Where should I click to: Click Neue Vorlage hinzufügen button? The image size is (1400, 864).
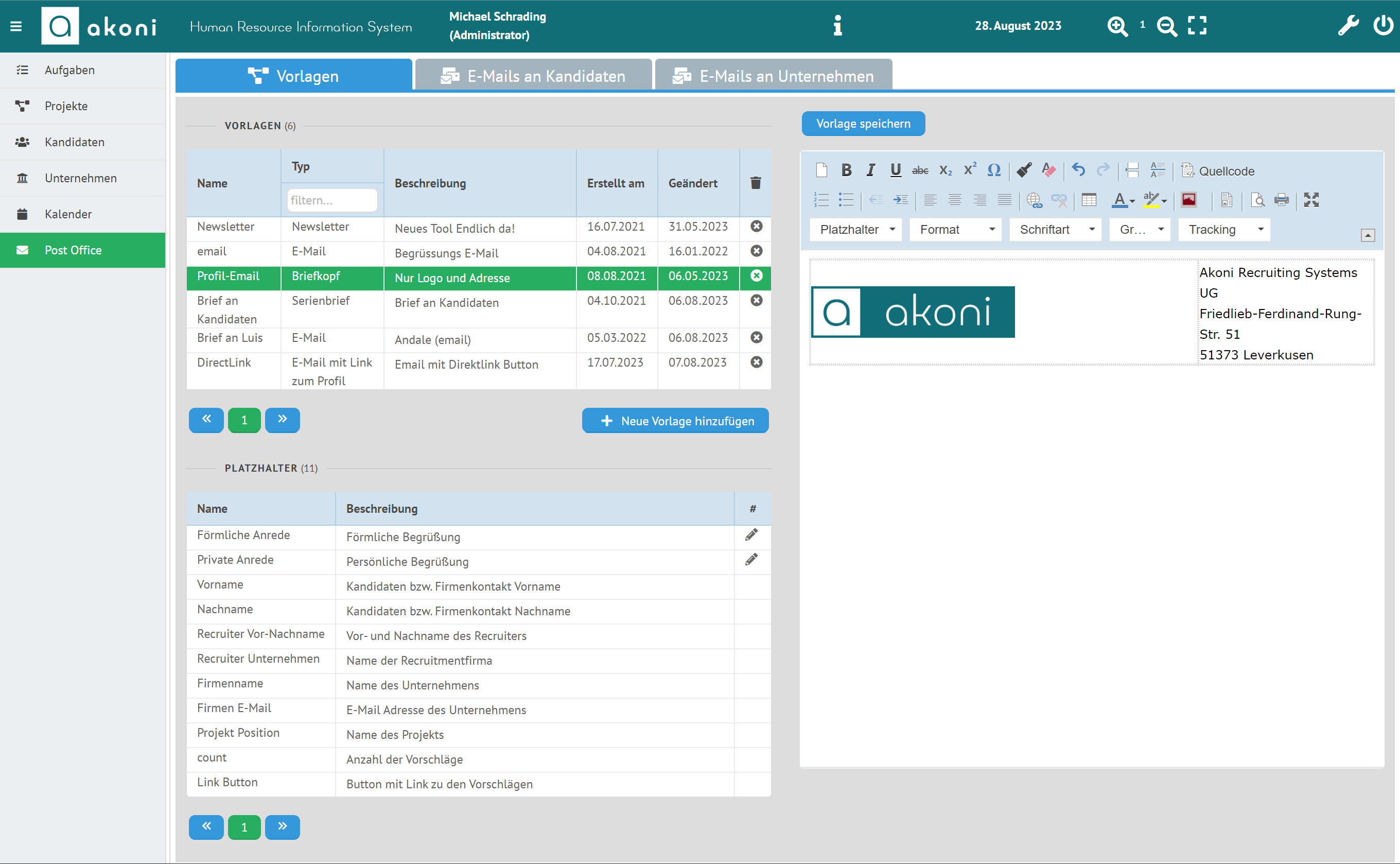point(676,420)
